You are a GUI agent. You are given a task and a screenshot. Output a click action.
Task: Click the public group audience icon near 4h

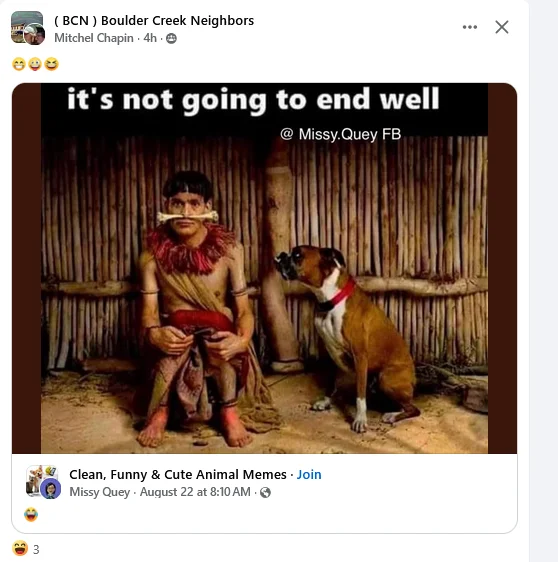[x=171, y=38]
